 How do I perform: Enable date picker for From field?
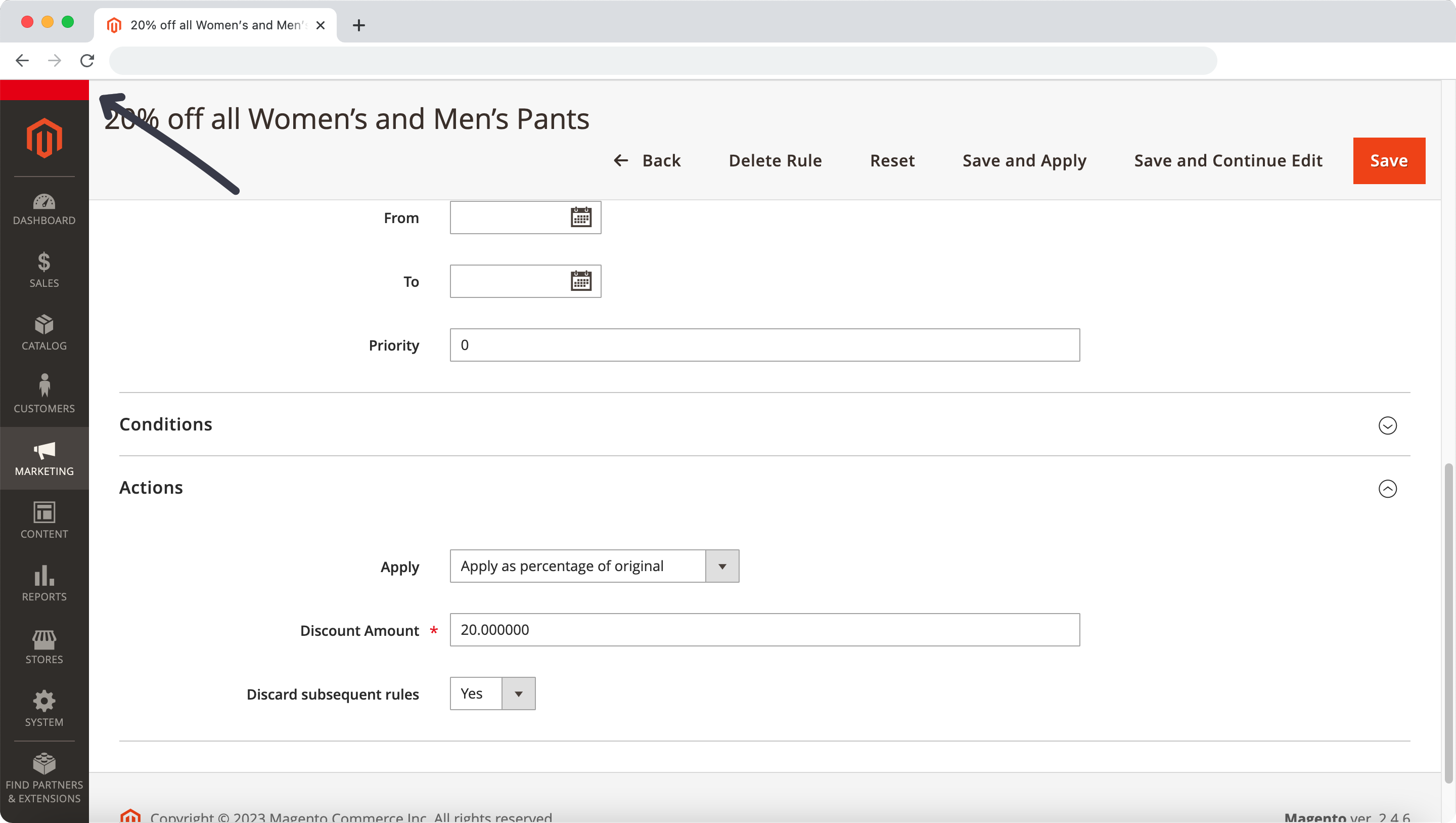581,218
